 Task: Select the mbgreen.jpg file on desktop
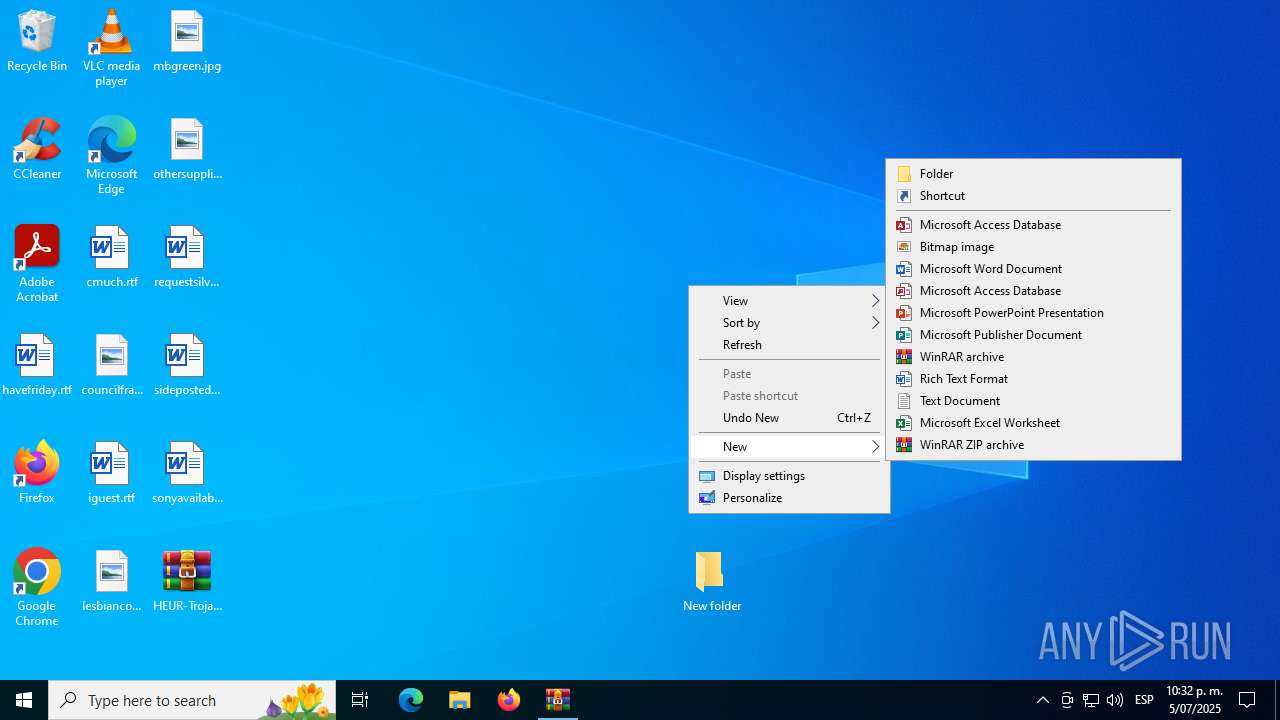pyautogui.click(x=187, y=42)
